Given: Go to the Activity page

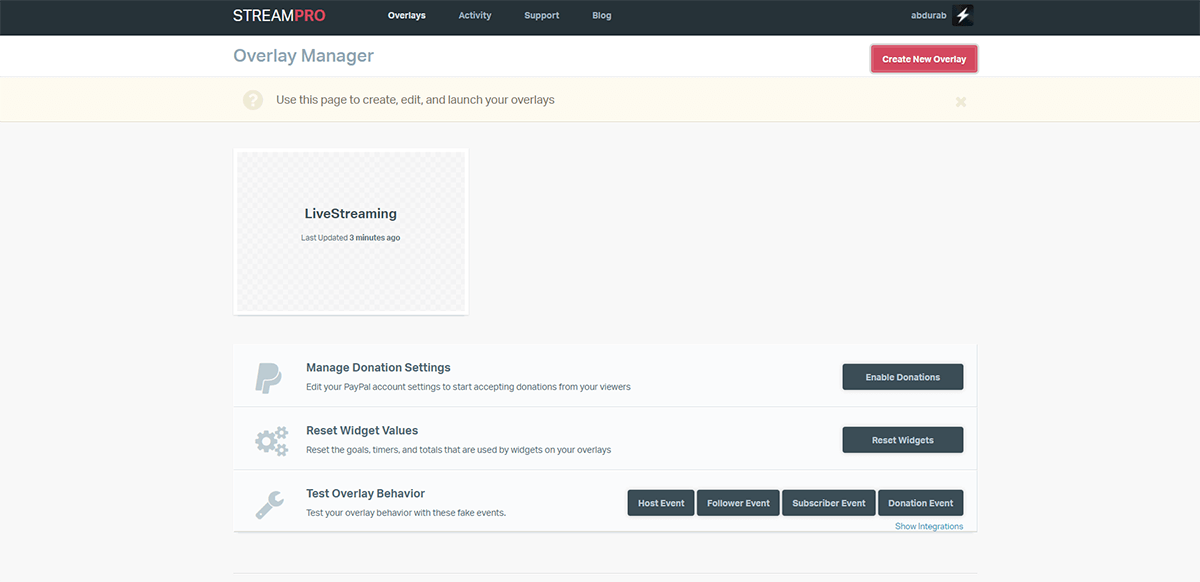Looking at the screenshot, I should [x=475, y=16].
